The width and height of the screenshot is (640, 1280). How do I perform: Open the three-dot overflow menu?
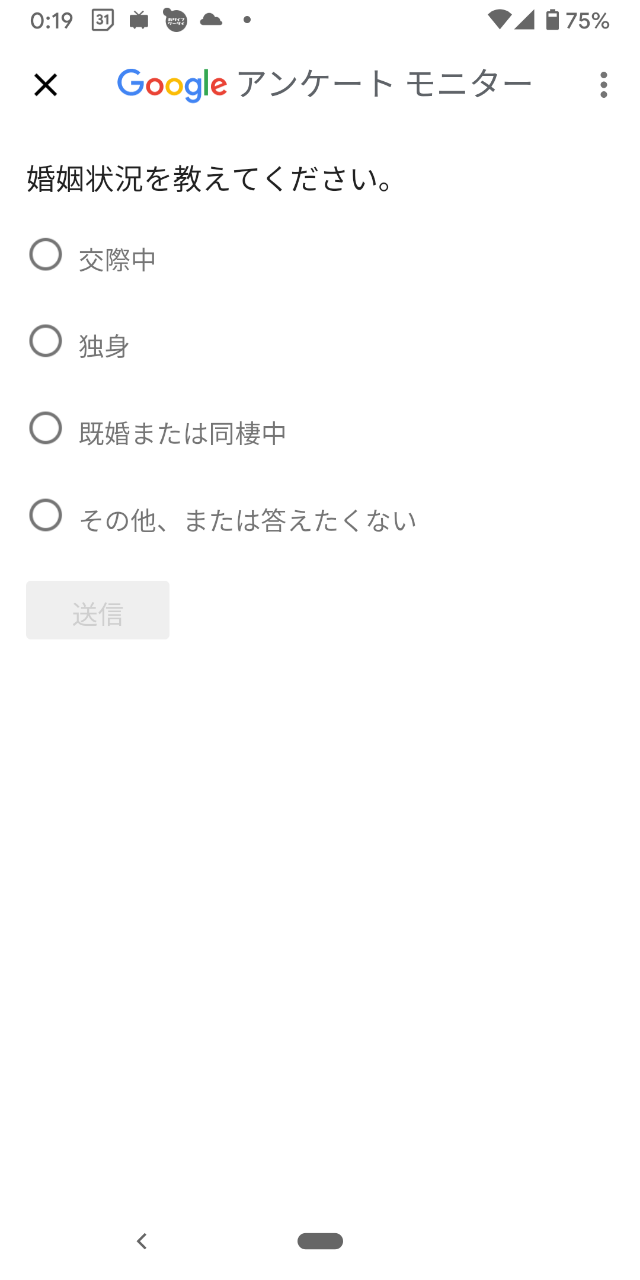coord(603,85)
